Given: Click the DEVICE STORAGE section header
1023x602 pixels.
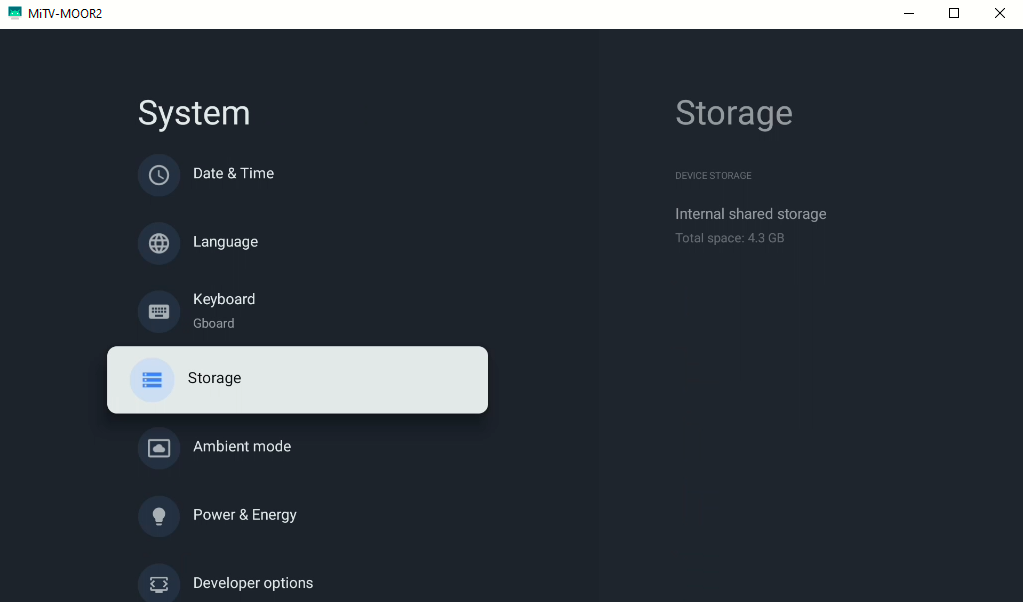Looking at the screenshot, I should pos(713,175).
